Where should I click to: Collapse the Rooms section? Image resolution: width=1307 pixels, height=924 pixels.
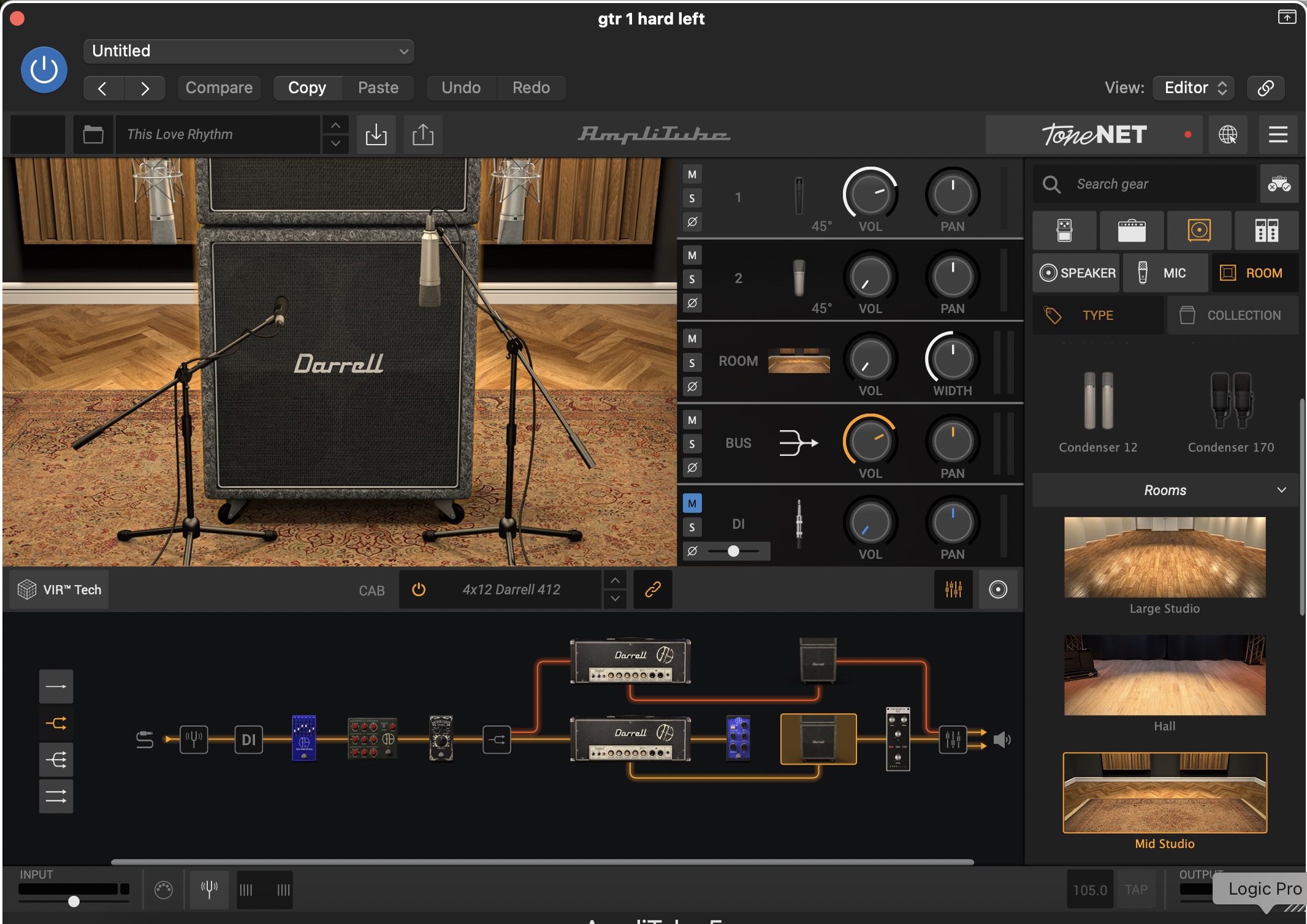coord(1281,490)
